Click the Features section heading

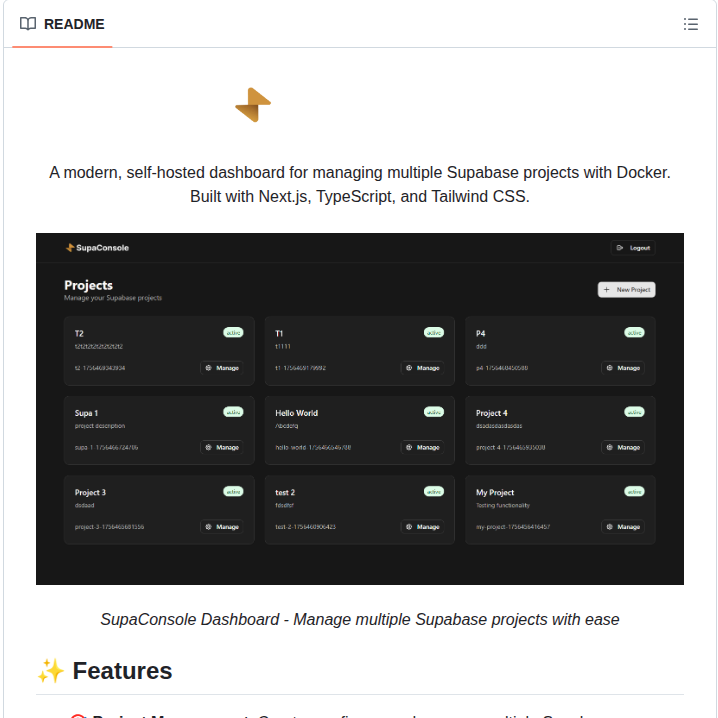tap(122, 671)
